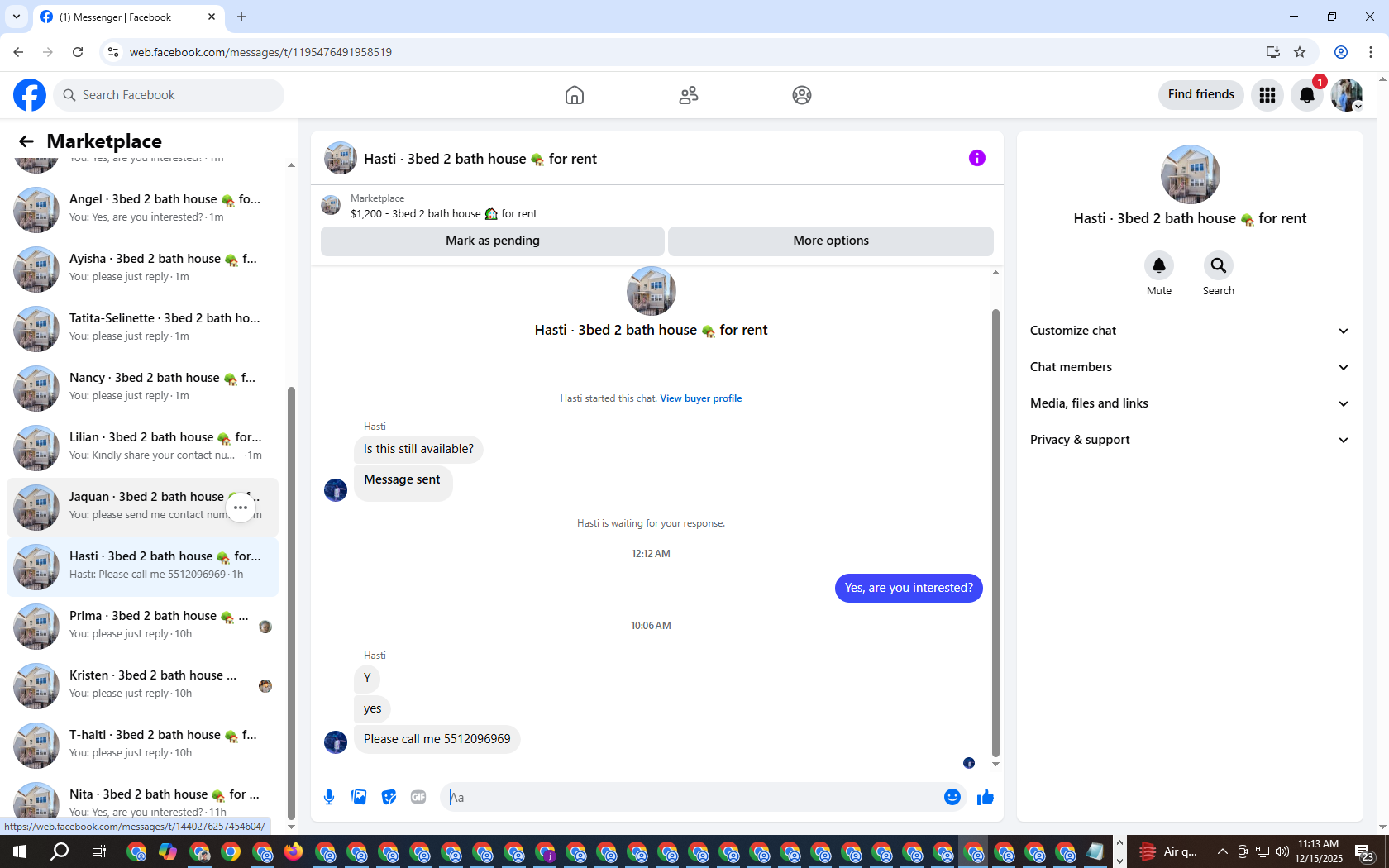
Task: Open Windows Task View
Action: [x=99, y=851]
